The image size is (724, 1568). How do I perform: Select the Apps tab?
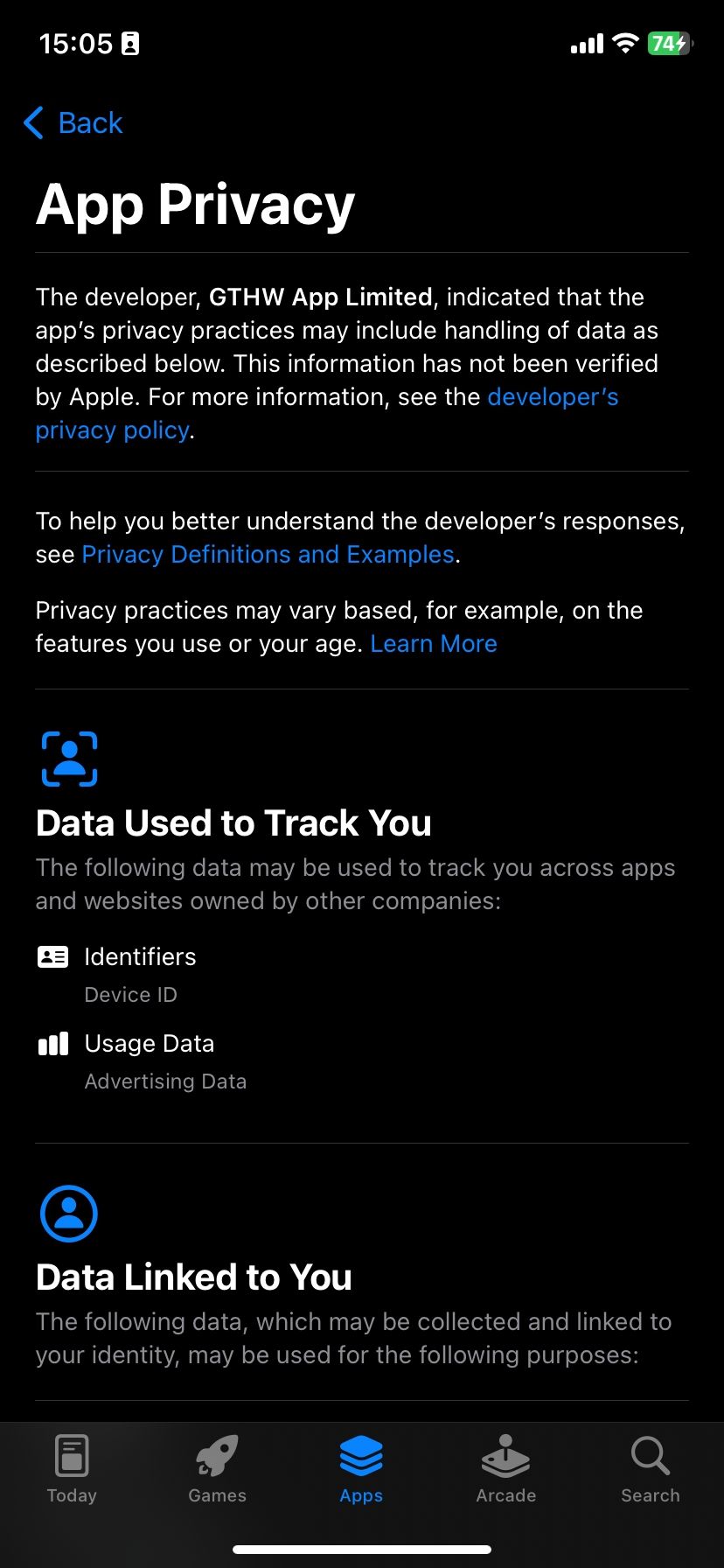(x=361, y=1468)
